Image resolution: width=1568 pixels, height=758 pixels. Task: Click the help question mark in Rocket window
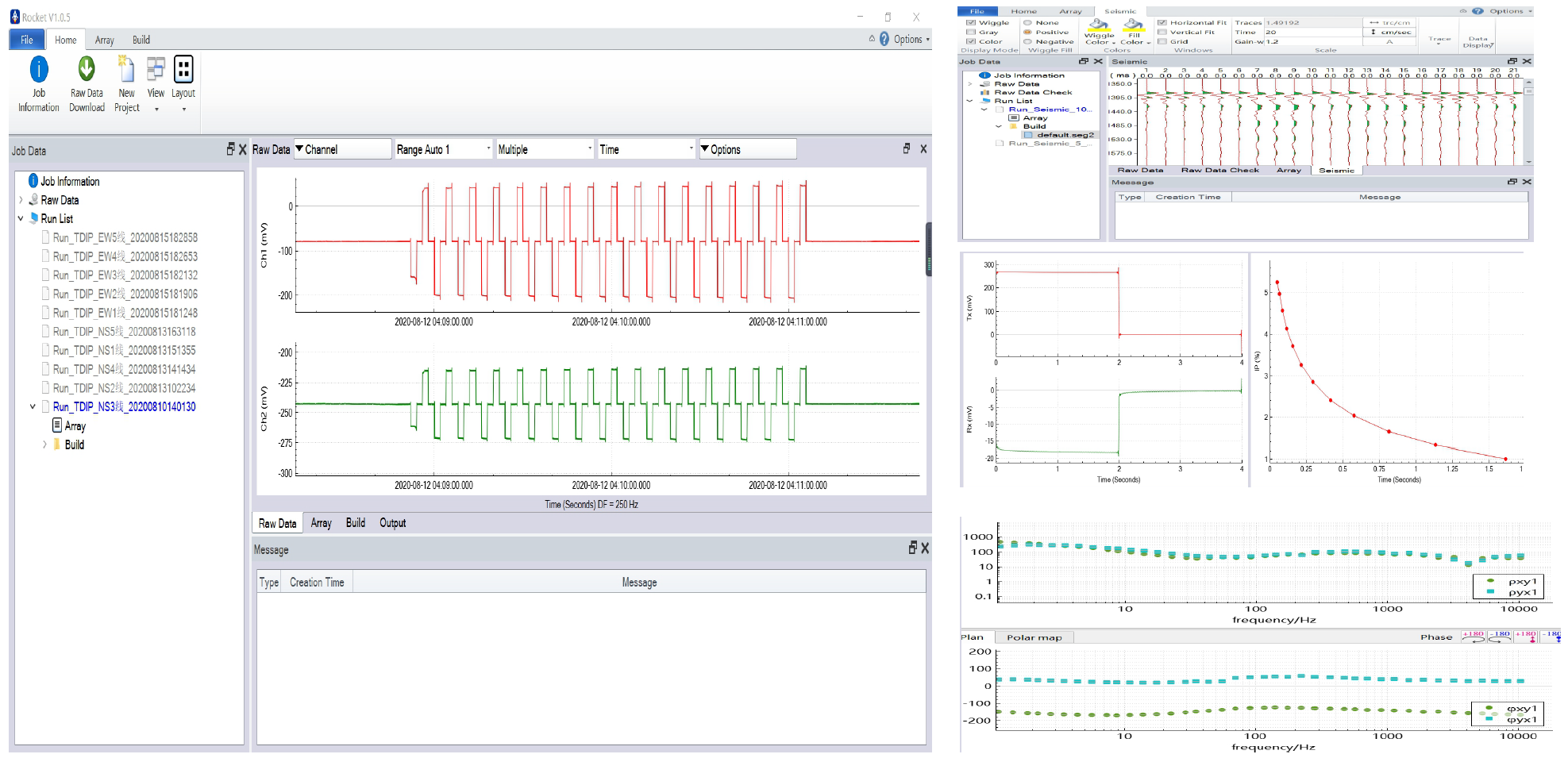(884, 39)
